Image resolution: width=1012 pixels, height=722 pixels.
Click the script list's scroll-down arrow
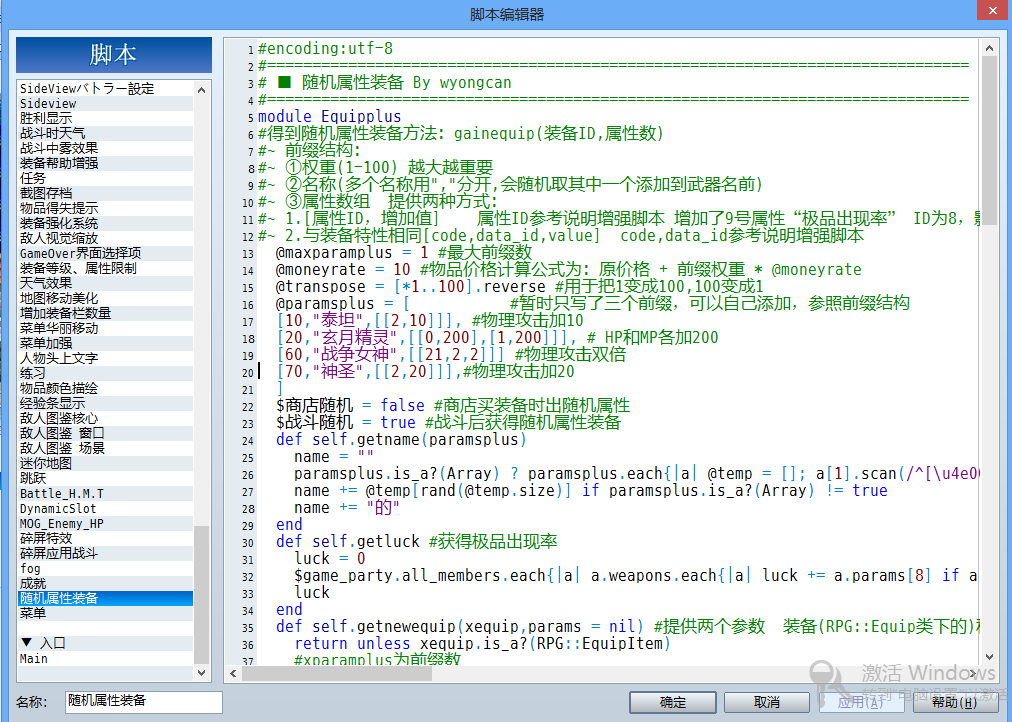201,672
